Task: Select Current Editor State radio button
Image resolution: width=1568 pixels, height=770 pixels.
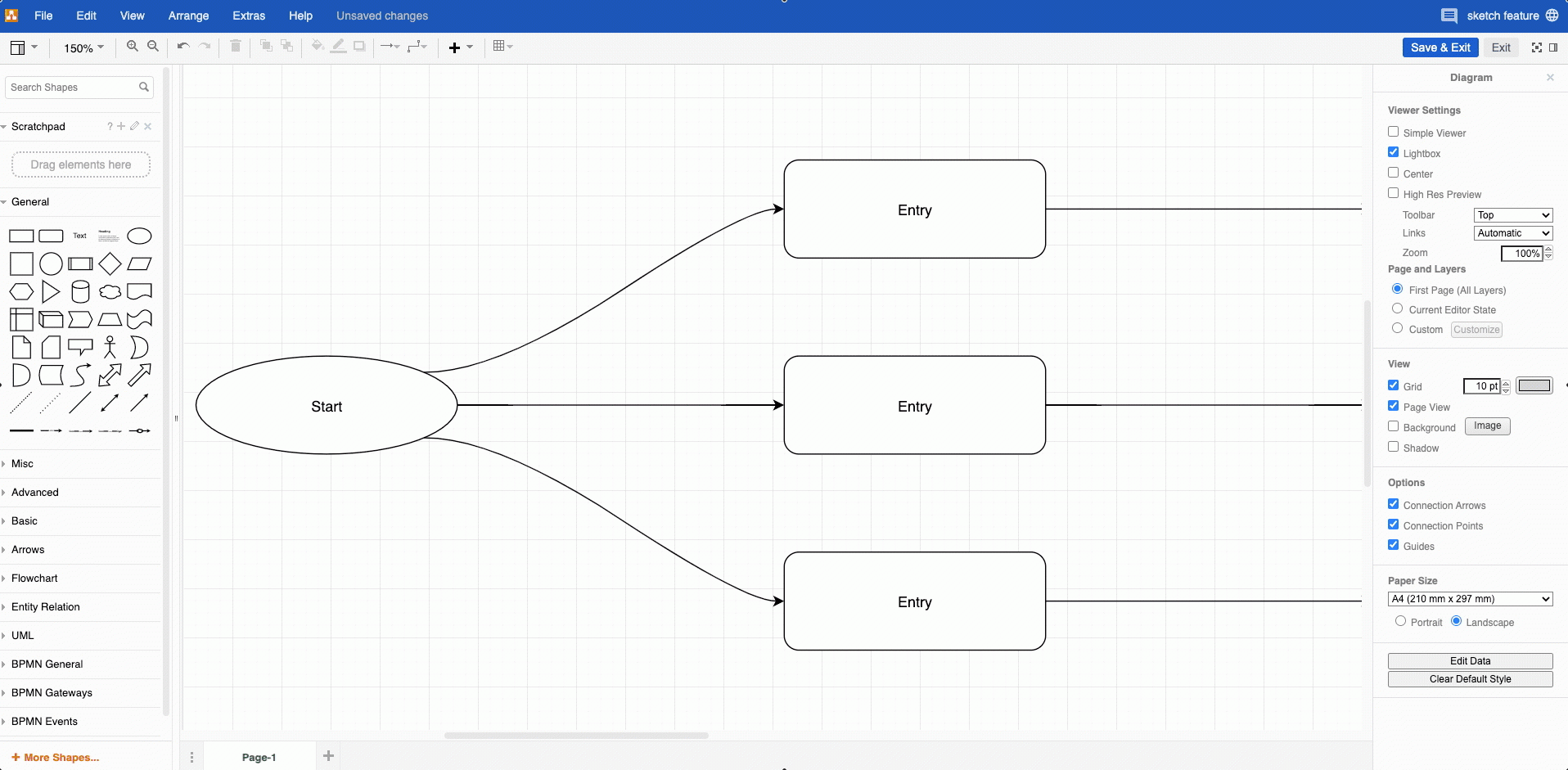Action: pos(1397,308)
